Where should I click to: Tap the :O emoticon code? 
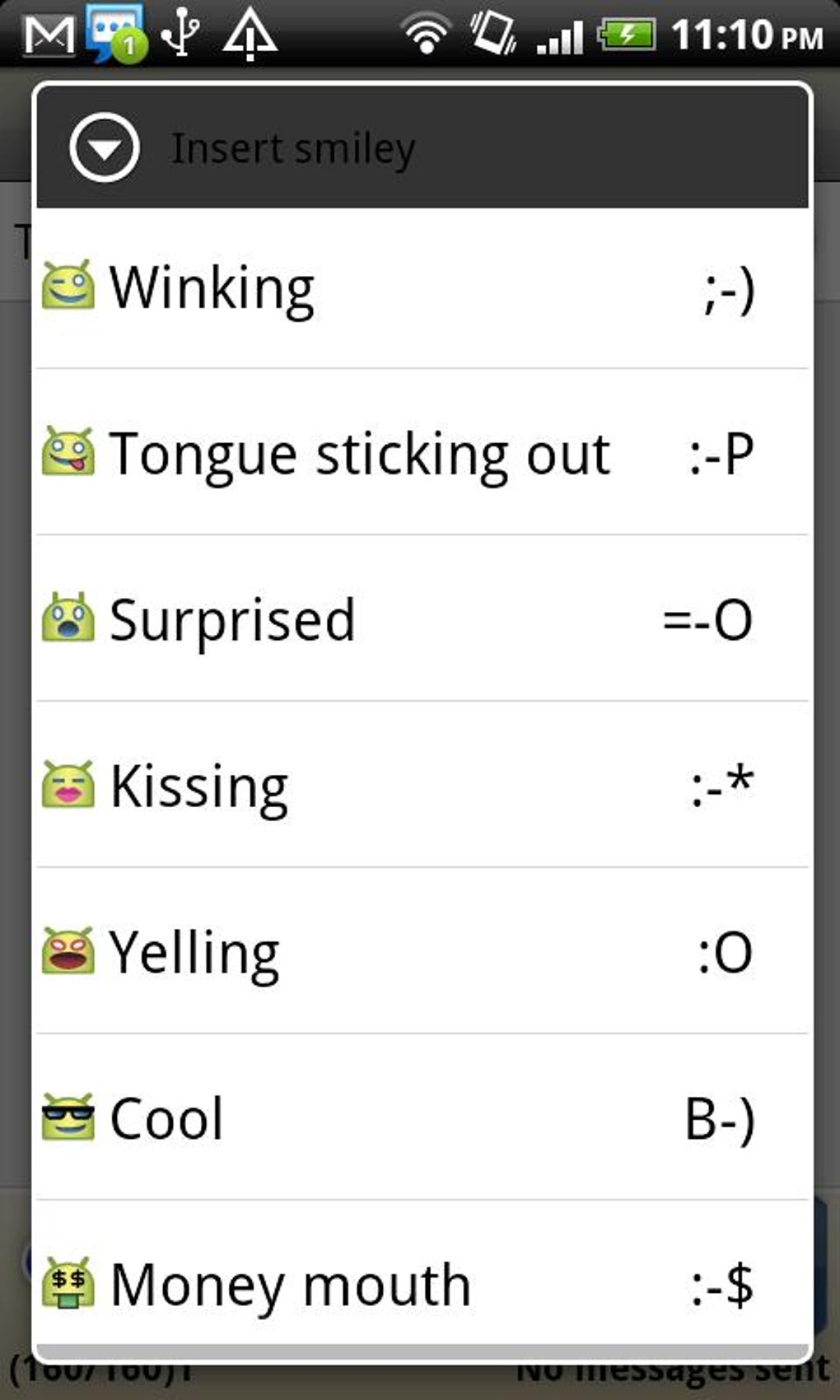tap(725, 953)
